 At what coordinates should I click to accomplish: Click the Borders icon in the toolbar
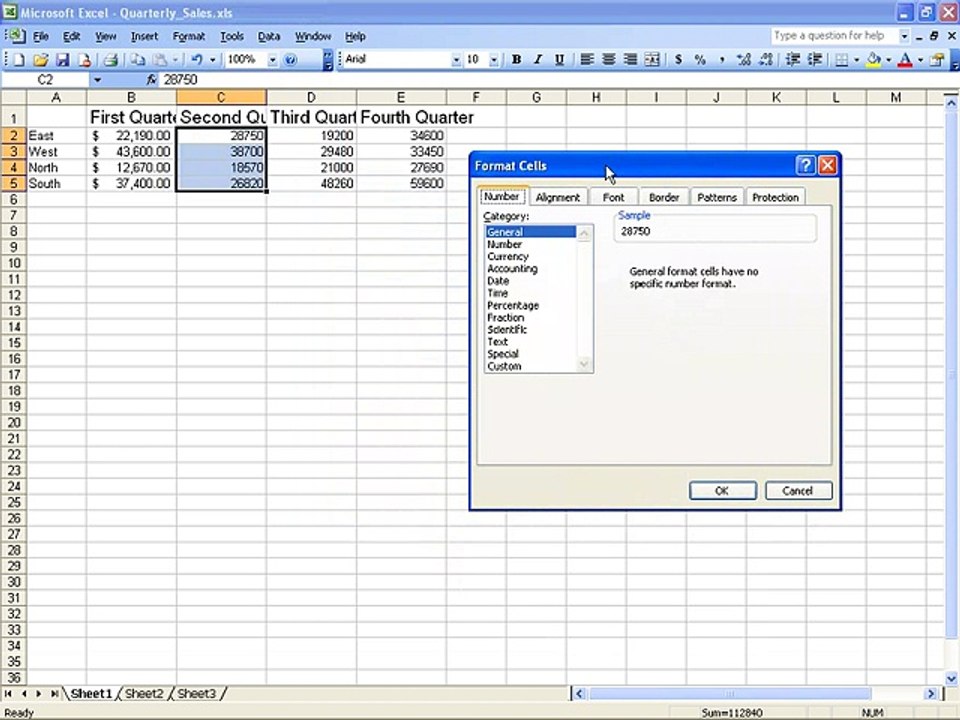842,59
